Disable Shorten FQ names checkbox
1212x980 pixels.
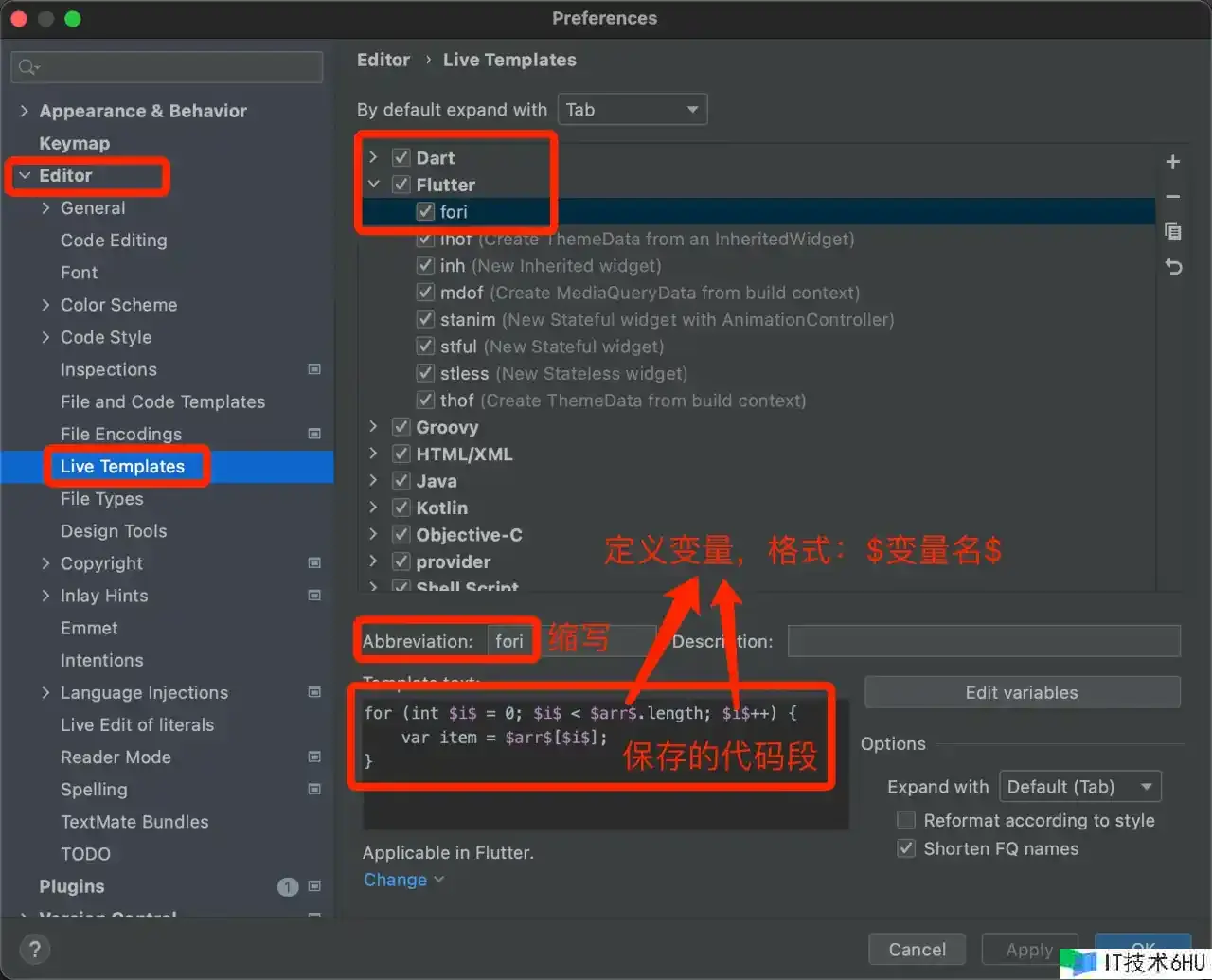pos(906,848)
